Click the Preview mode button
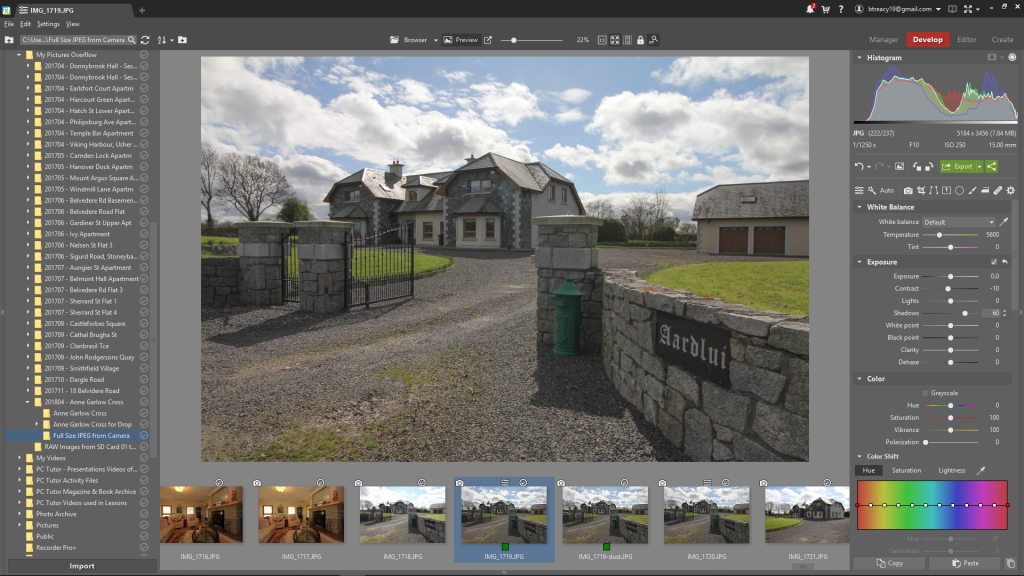 [461, 40]
